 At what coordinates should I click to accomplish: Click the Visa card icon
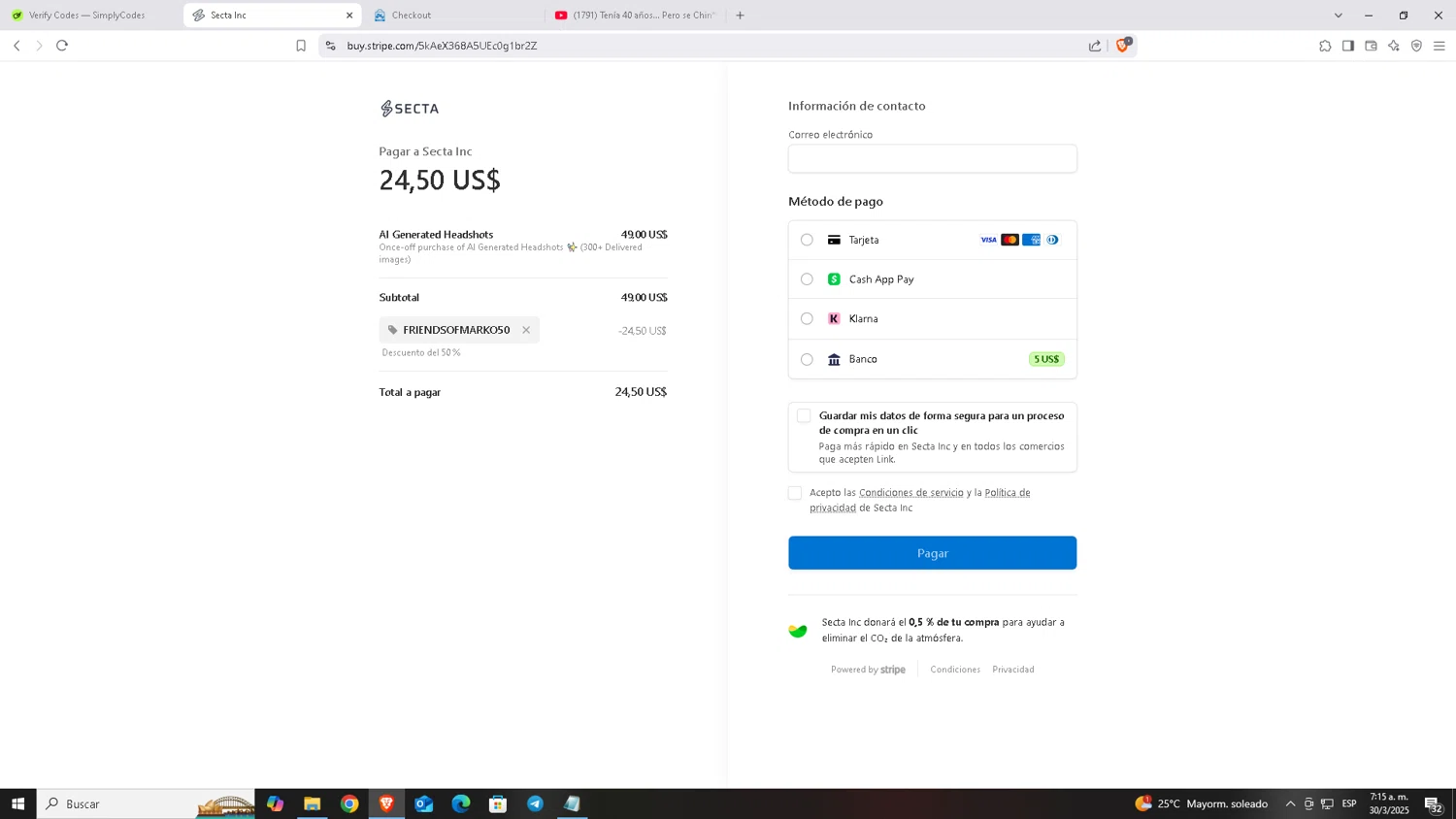[x=988, y=240]
